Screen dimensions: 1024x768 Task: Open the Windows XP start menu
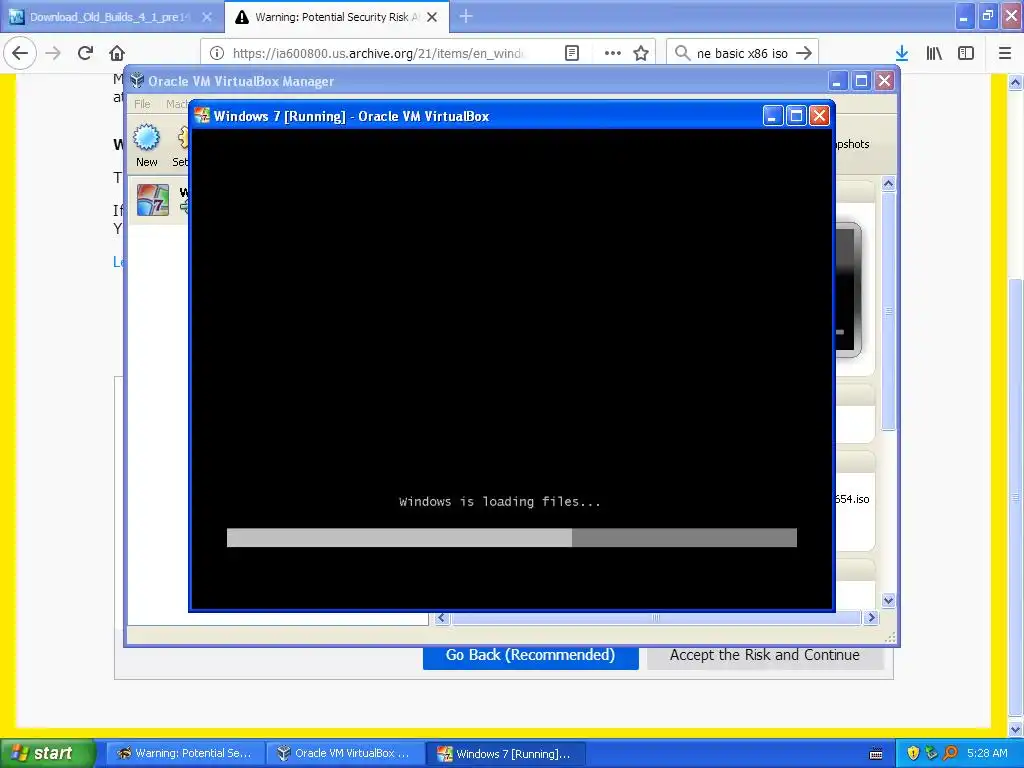point(47,753)
